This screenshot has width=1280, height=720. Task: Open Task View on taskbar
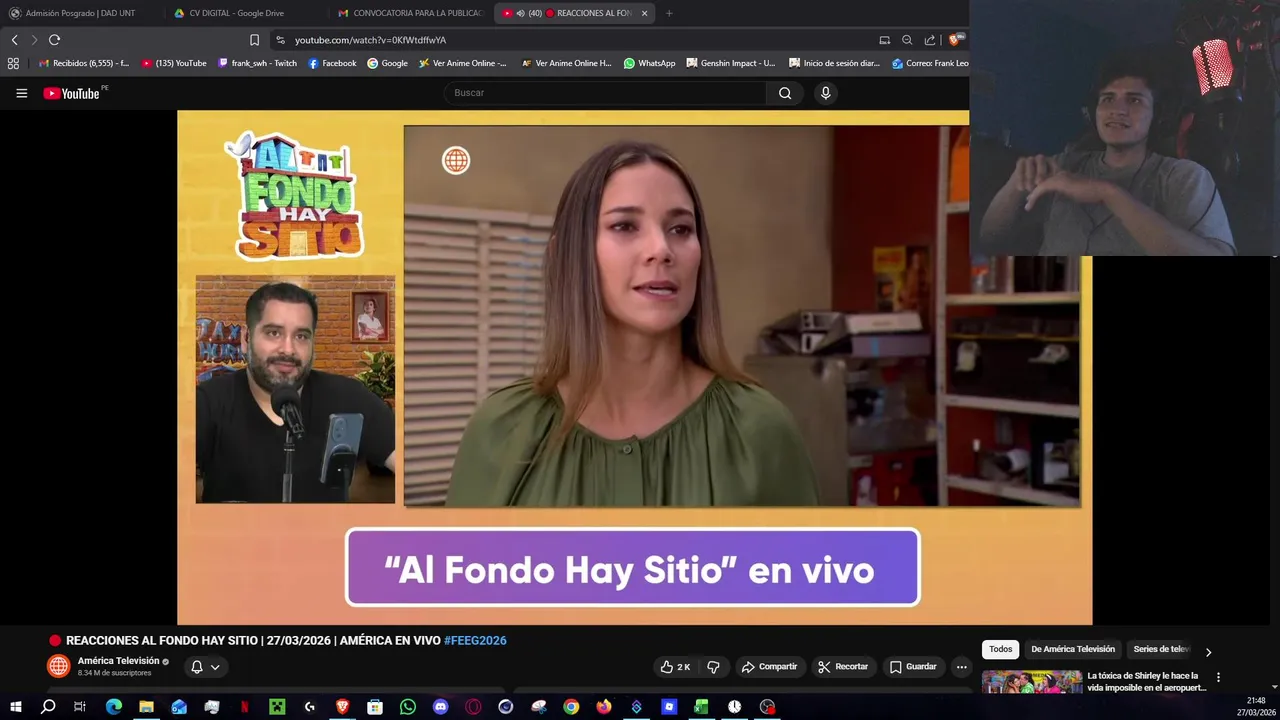coord(80,707)
